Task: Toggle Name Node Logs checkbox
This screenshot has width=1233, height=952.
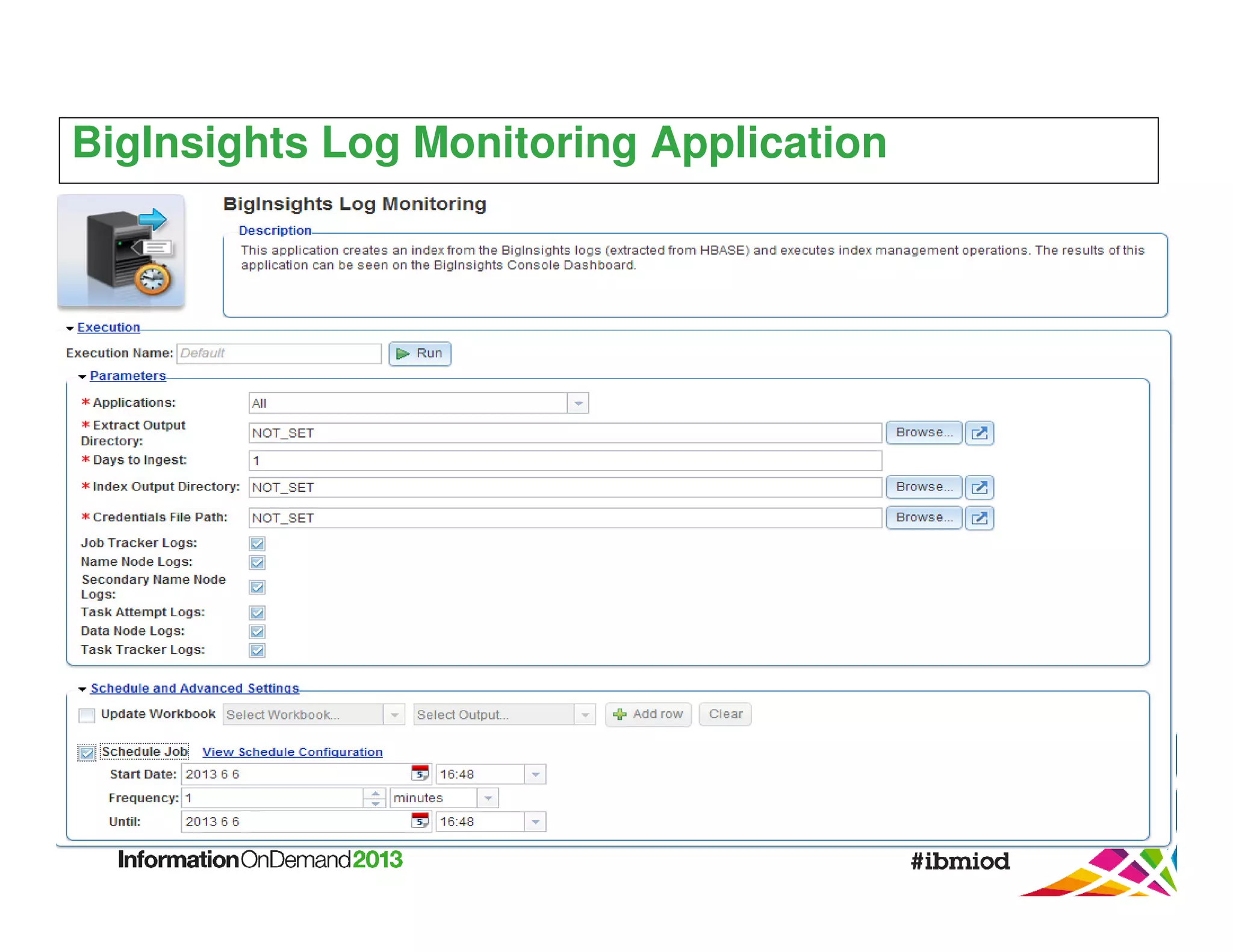Action: pos(257,562)
